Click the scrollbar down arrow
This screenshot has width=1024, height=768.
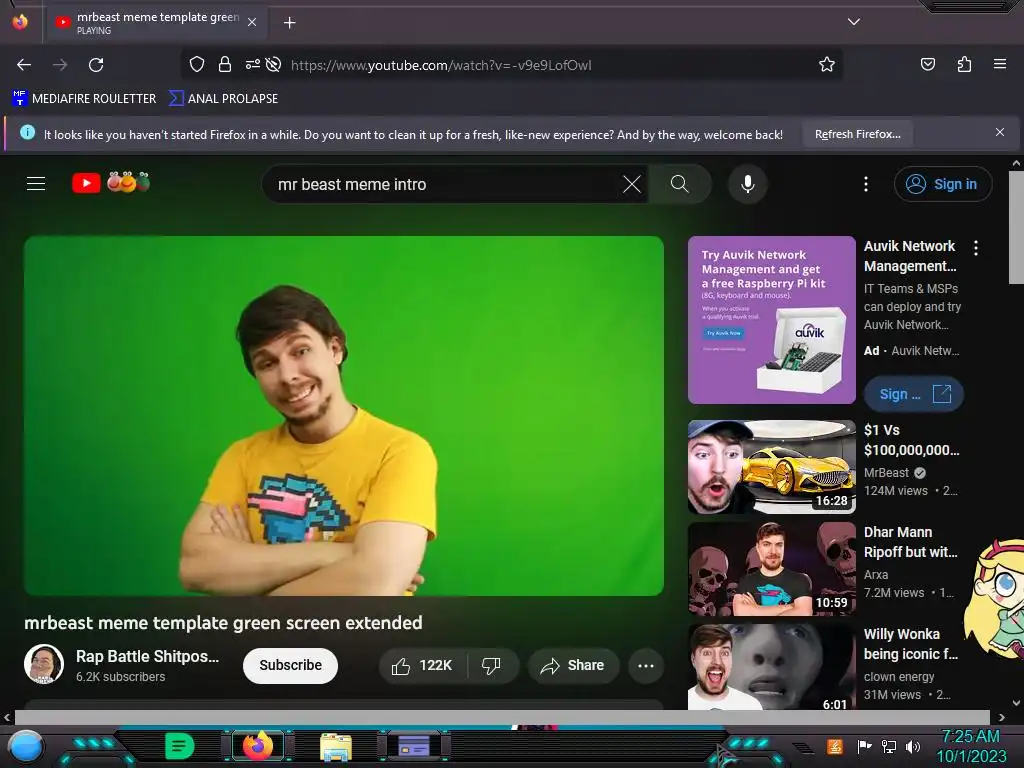click(1016, 703)
